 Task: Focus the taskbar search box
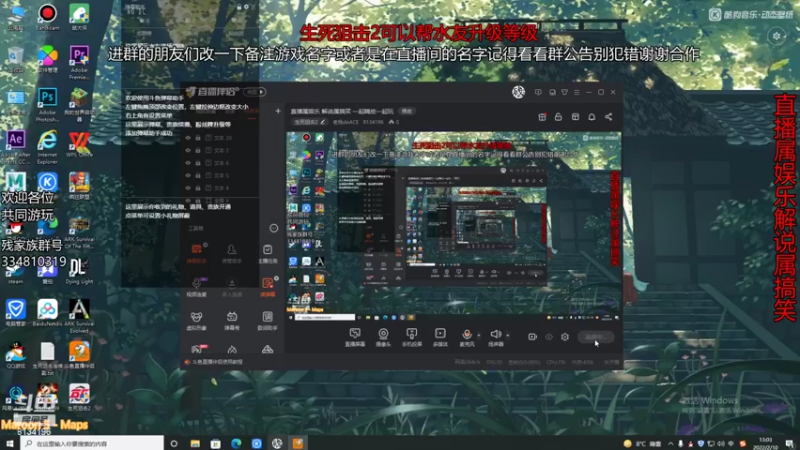coord(92,444)
